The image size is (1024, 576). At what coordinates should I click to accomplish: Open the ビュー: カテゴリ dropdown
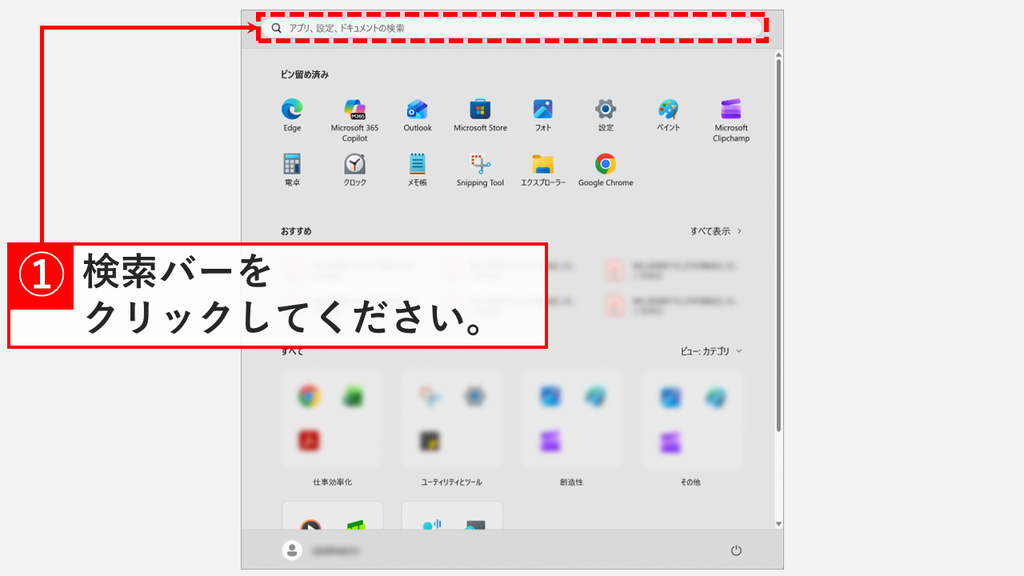(x=711, y=351)
